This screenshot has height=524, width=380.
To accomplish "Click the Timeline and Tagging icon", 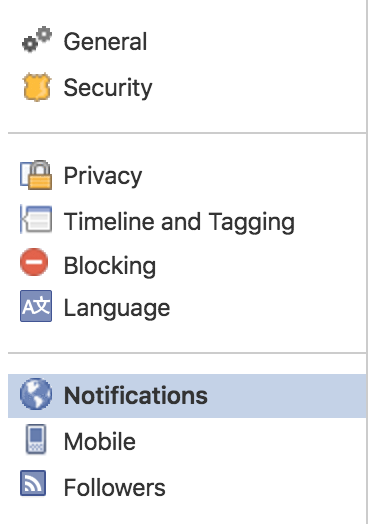I will [x=36, y=220].
